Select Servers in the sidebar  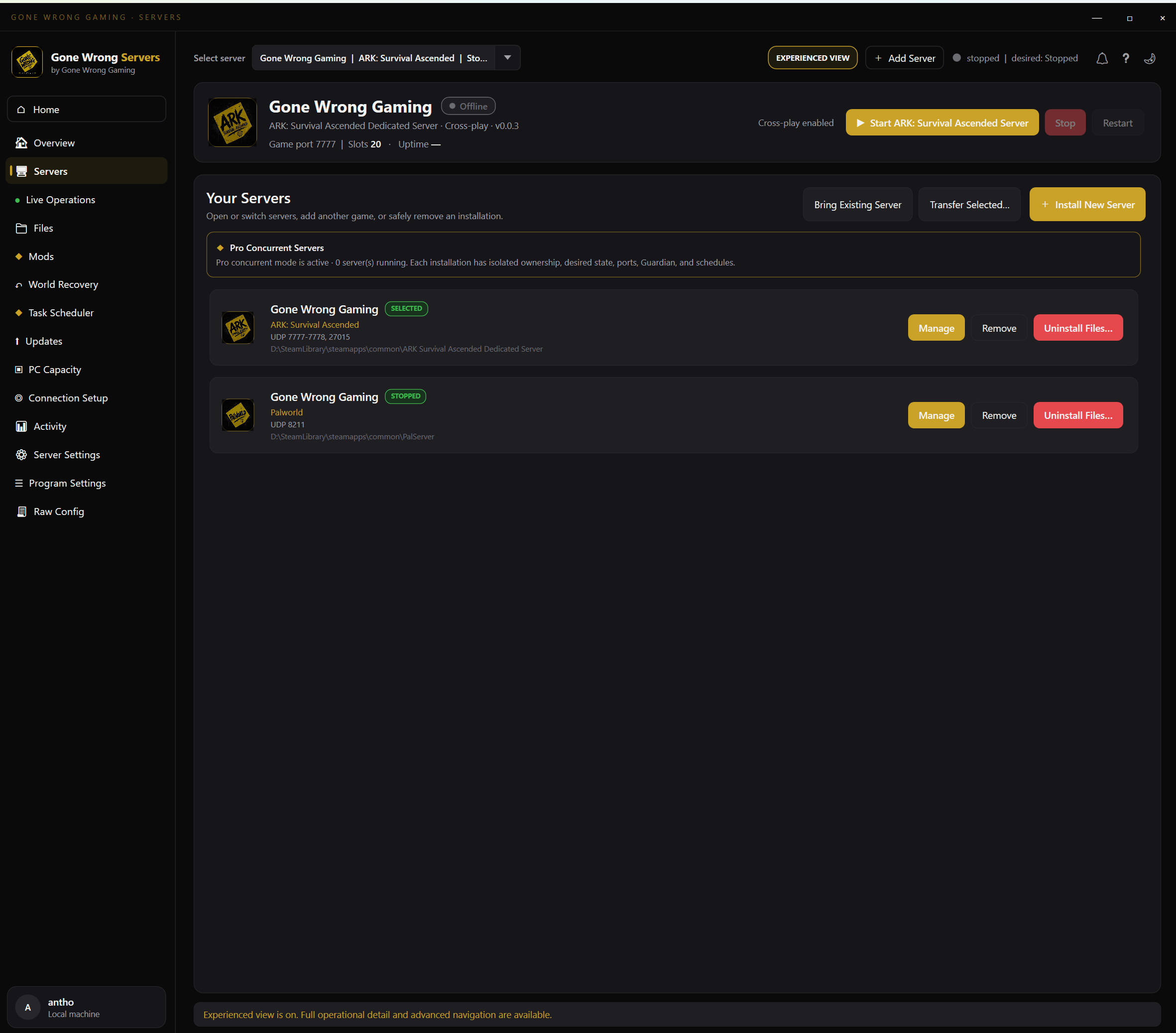pyautogui.click(x=86, y=171)
